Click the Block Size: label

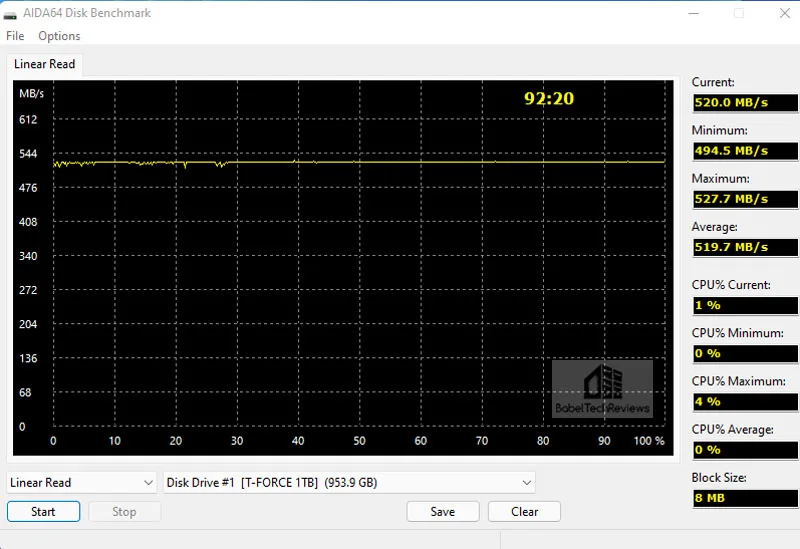719,478
